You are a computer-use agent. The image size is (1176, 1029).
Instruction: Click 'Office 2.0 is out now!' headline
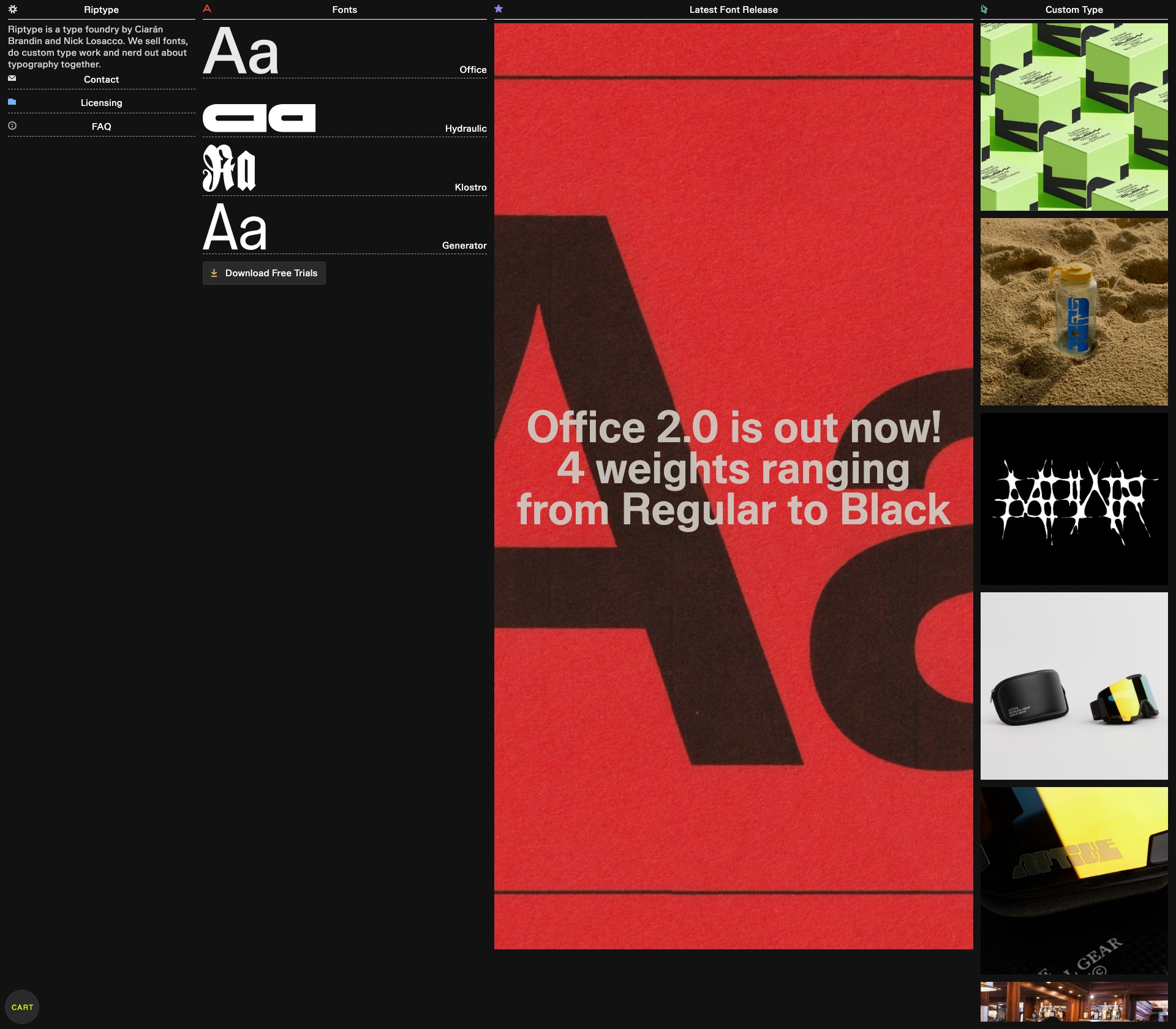click(x=734, y=427)
